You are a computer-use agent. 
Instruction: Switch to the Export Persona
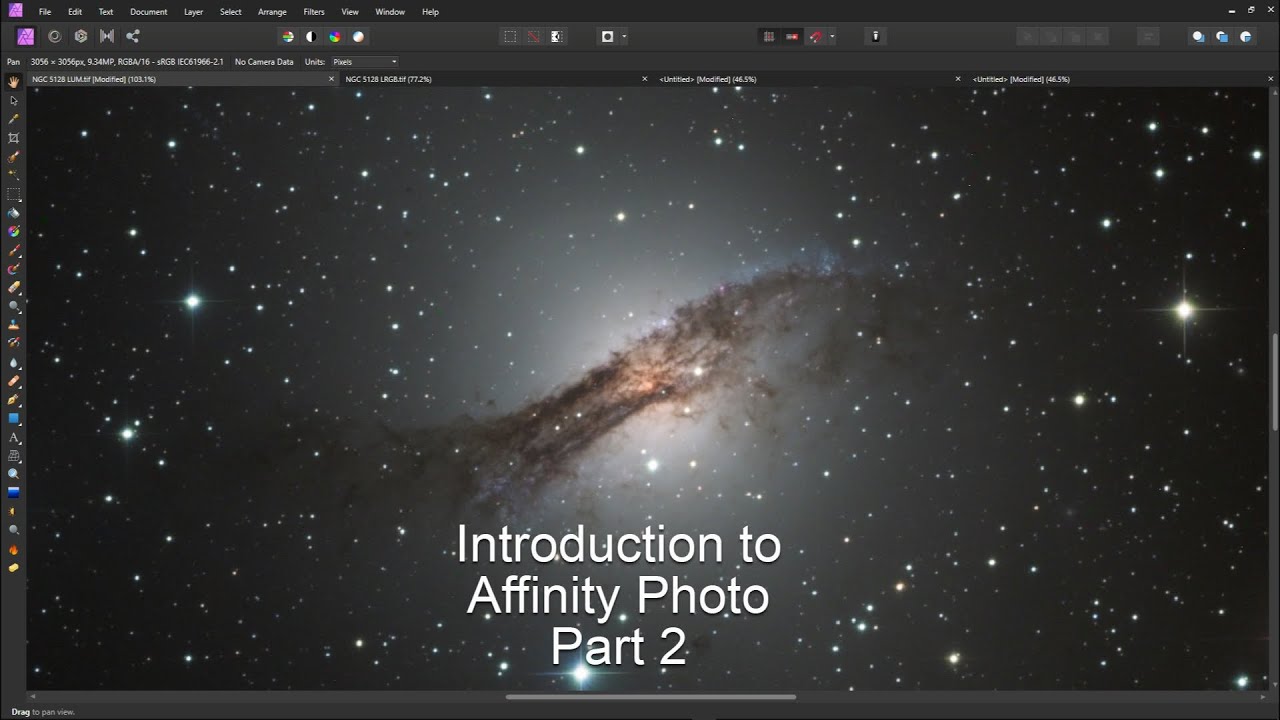pyautogui.click(x=133, y=36)
